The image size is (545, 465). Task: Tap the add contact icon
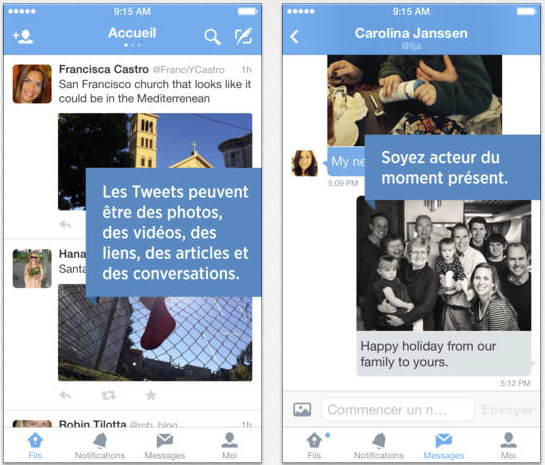click(x=23, y=36)
